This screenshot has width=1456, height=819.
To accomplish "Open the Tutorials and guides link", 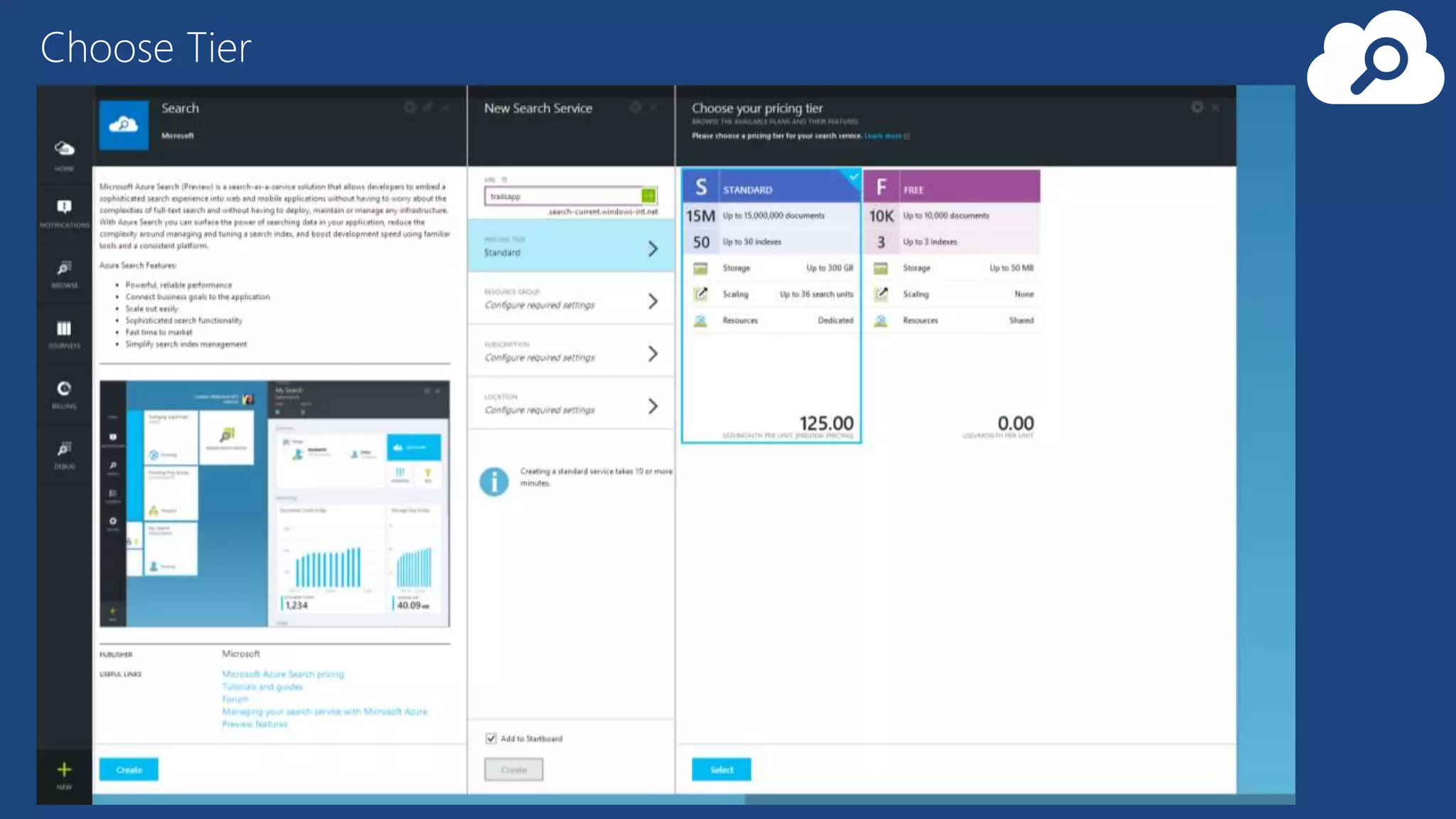I will pos(262,687).
